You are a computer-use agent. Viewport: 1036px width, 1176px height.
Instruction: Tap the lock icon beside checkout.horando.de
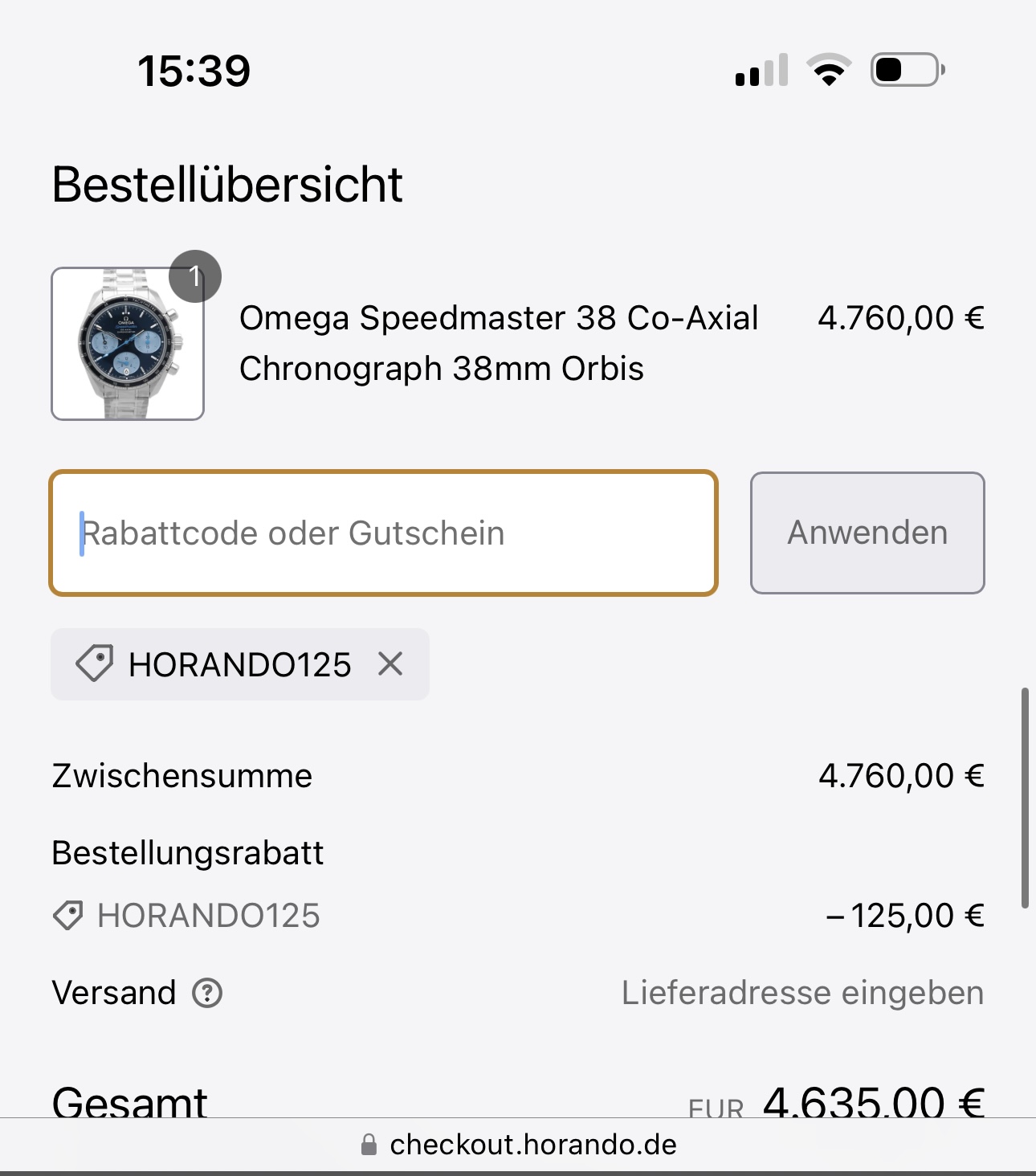pos(369,1144)
